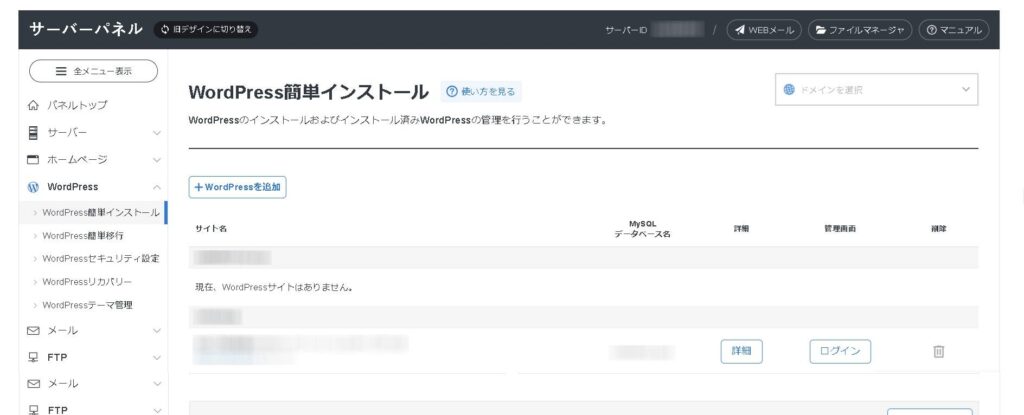Screen dimensions: 1024x415
Task: Open WordPress簡単移行 in the sidebar
Action: pyautogui.click(x=82, y=235)
